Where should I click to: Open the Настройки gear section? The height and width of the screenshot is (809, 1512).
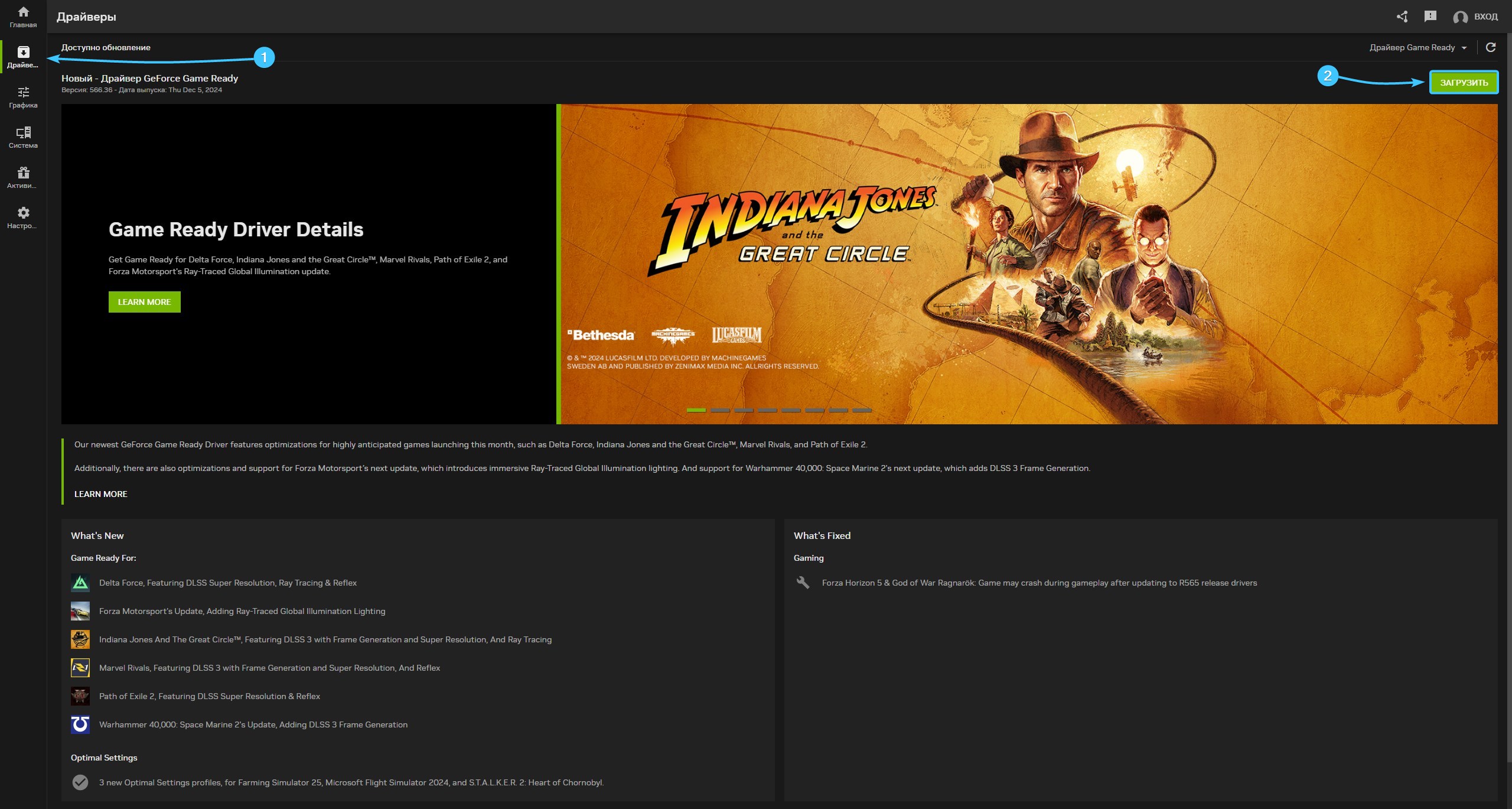tap(23, 217)
